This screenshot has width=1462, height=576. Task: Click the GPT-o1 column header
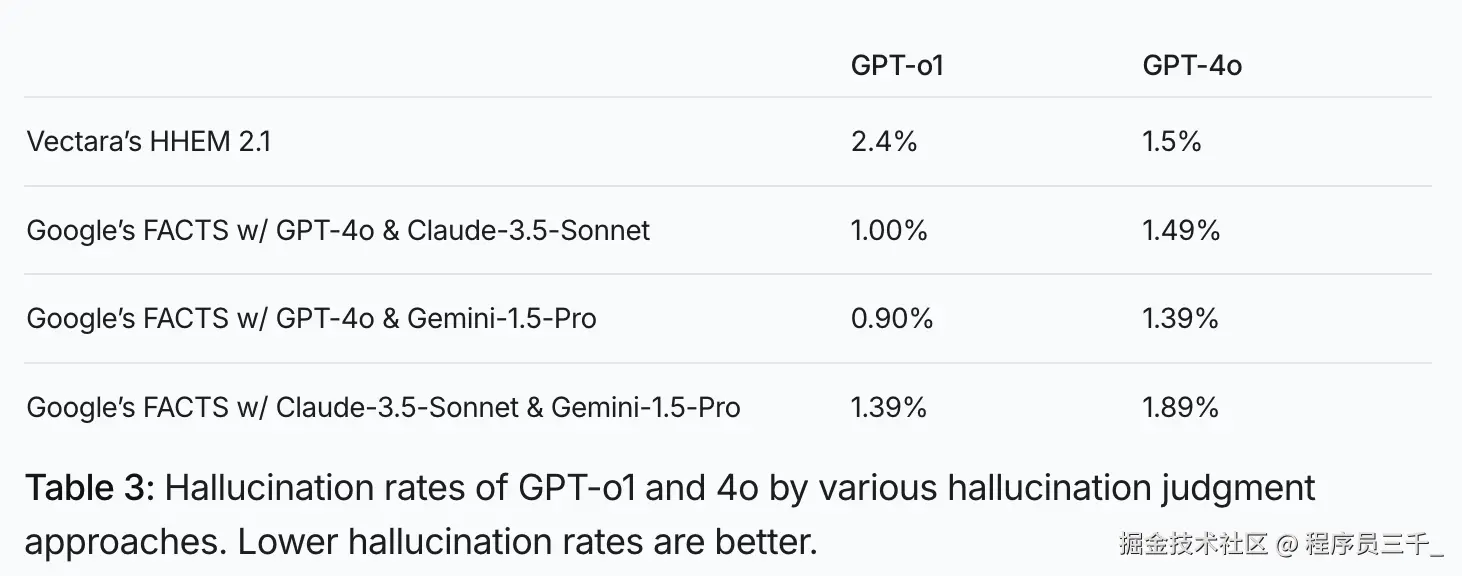[897, 66]
